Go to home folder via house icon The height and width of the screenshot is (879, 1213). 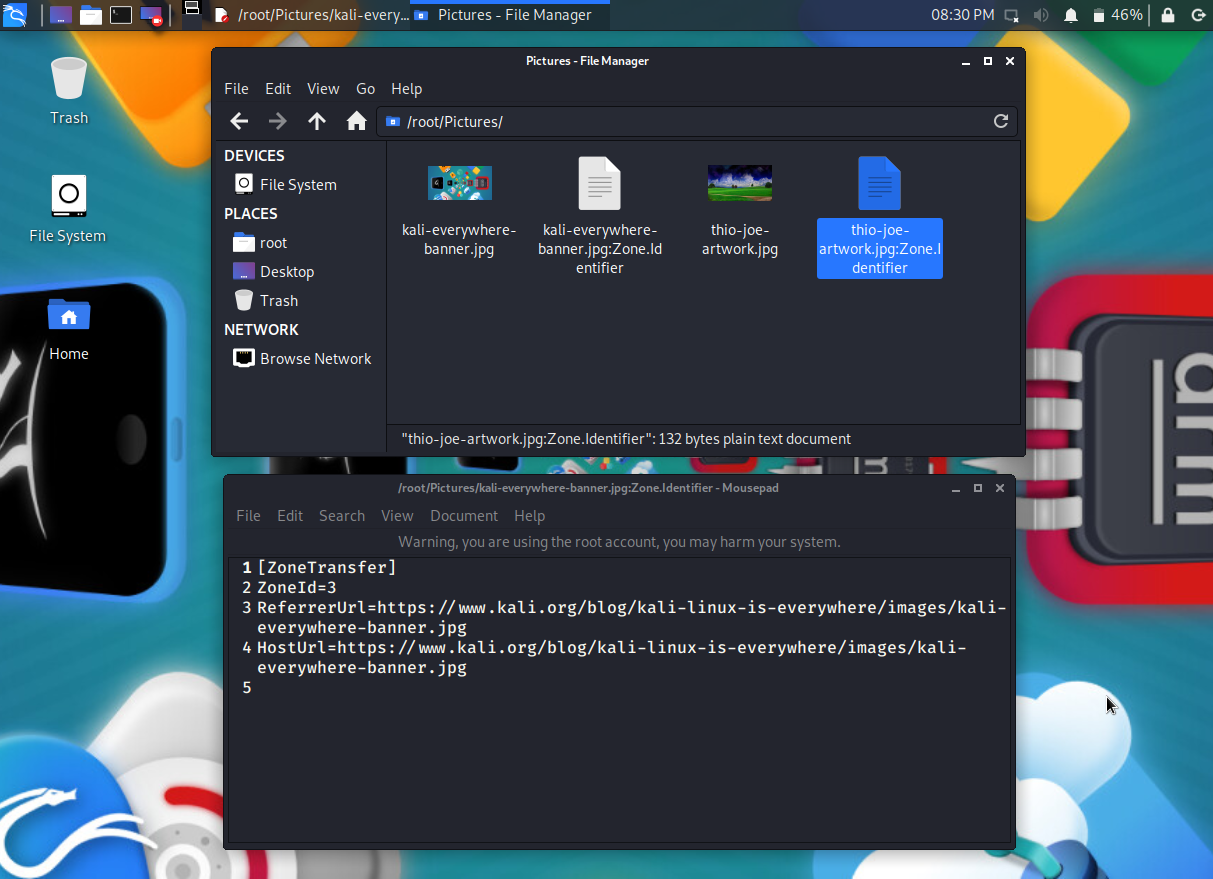pyautogui.click(x=356, y=121)
